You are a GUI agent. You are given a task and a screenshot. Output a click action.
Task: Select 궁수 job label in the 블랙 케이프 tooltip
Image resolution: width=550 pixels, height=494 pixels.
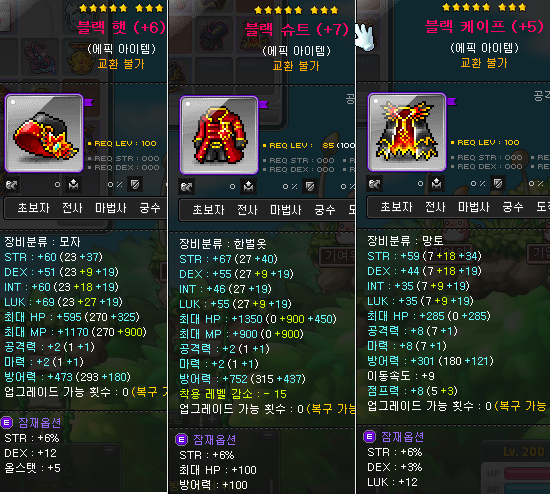click(512, 207)
